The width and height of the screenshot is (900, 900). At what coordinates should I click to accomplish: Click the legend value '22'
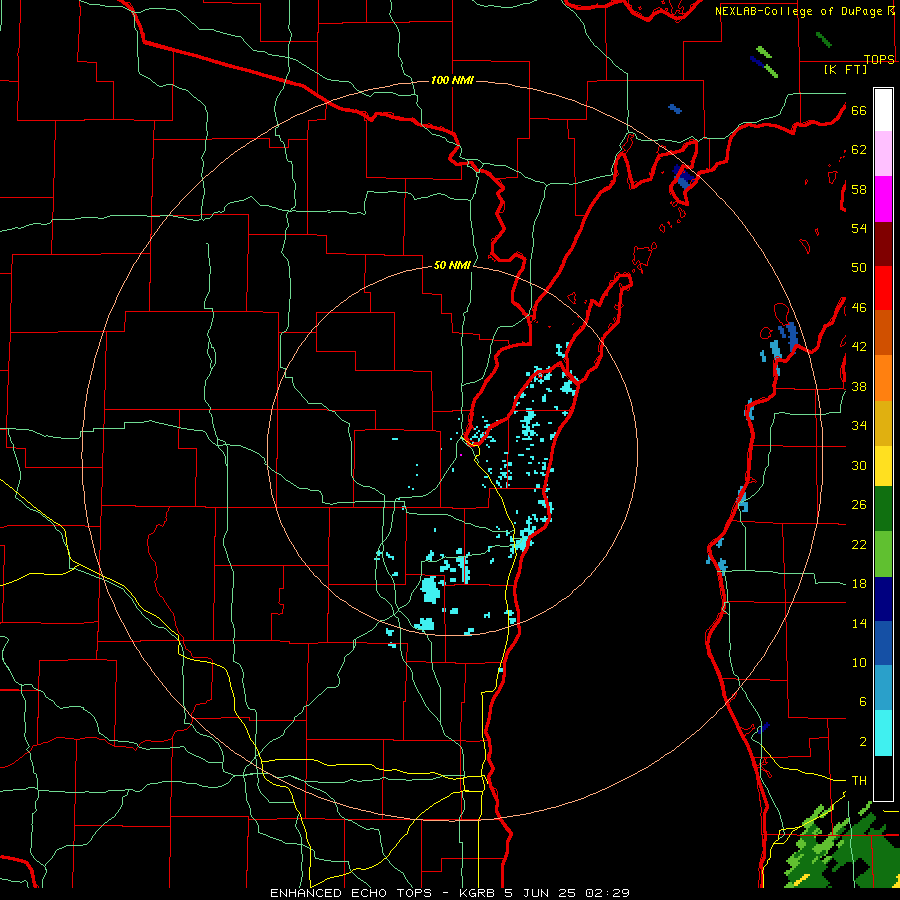[x=859, y=545]
